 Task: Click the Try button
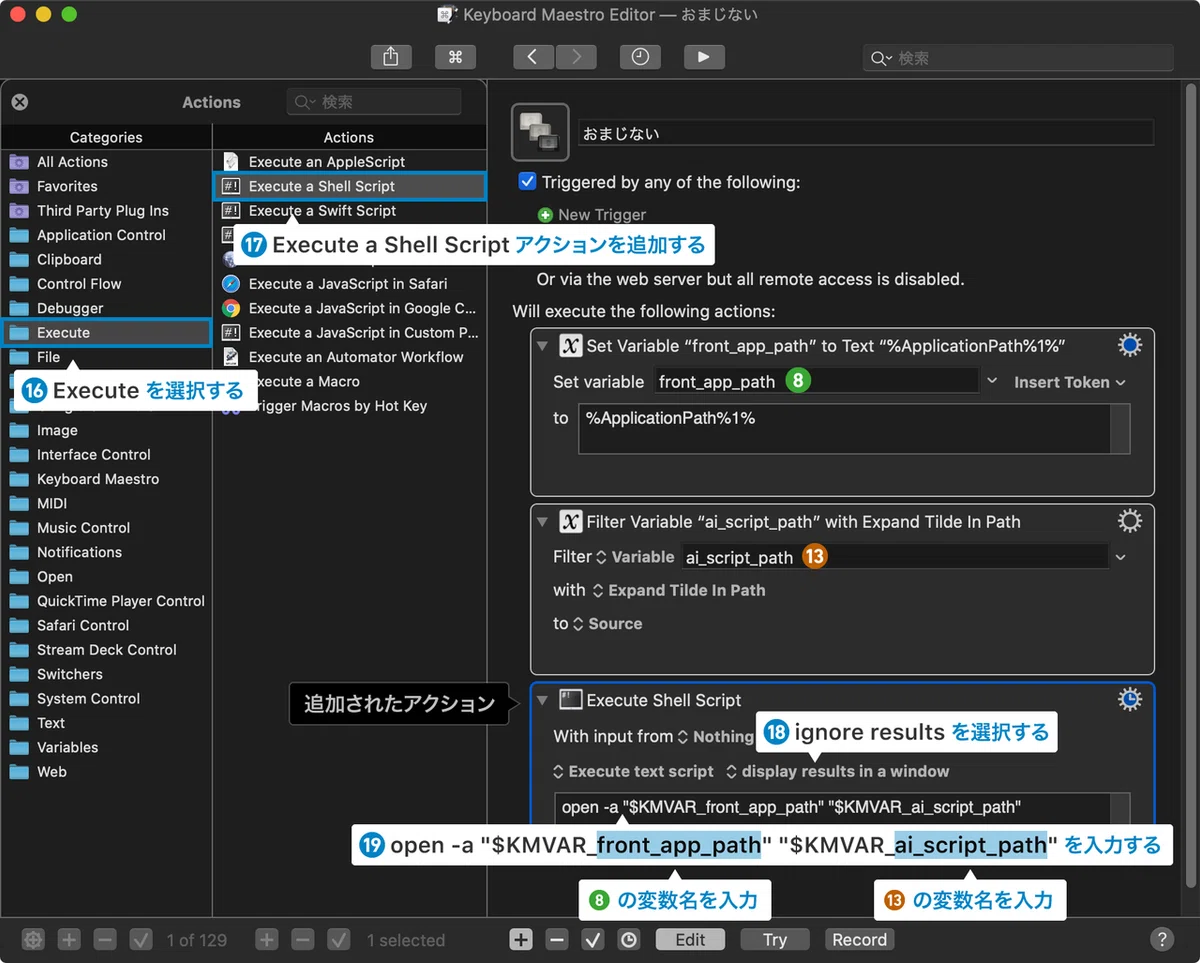pyautogui.click(x=775, y=939)
